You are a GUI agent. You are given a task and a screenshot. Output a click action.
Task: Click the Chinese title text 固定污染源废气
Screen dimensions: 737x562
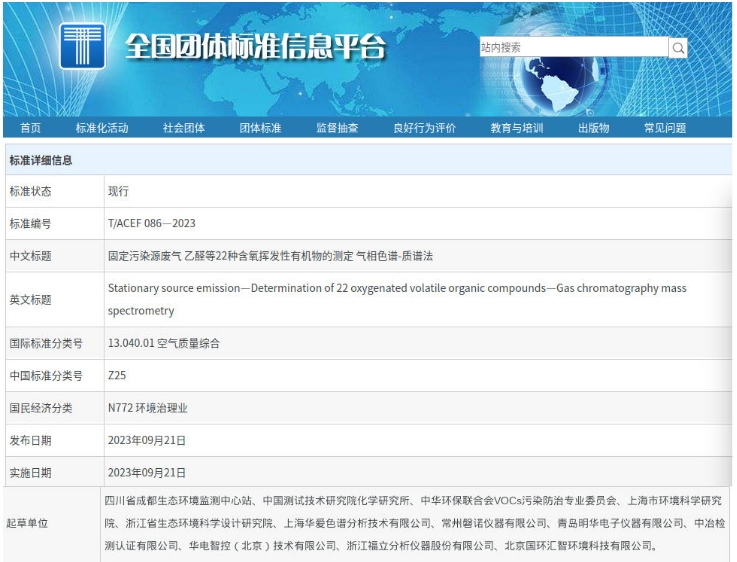pos(270,256)
